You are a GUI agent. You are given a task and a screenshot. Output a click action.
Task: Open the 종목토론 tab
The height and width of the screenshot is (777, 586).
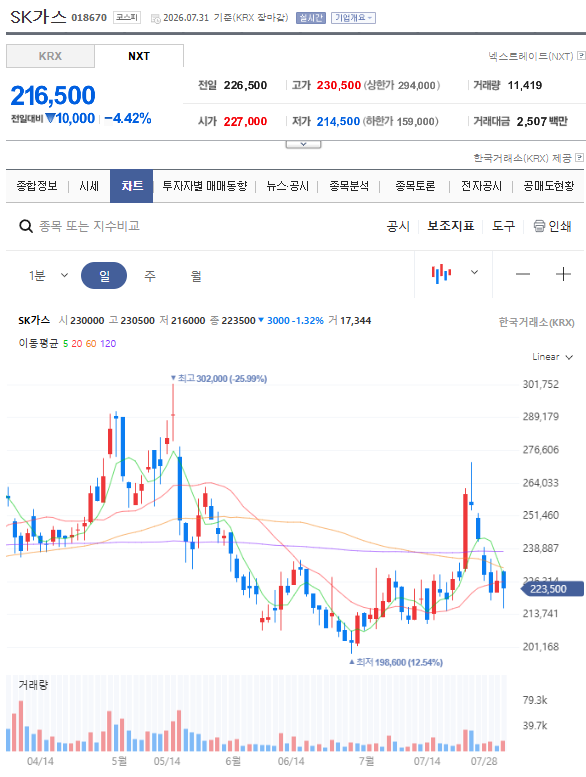pos(415,186)
